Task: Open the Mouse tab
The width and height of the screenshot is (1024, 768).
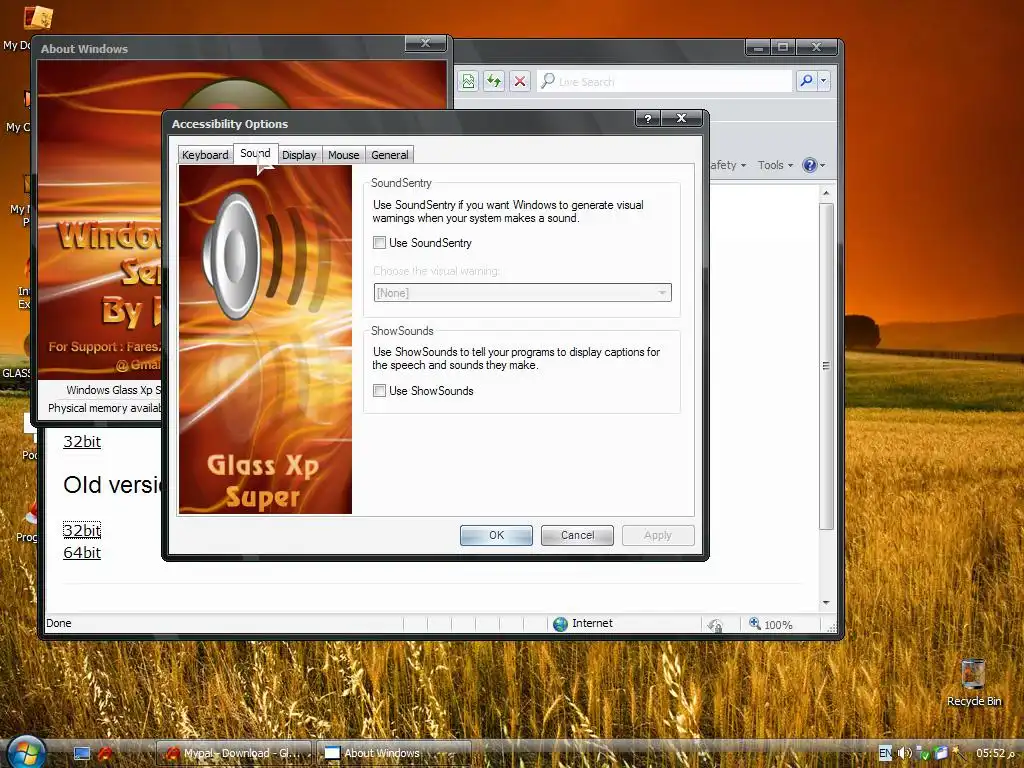Action: tap(344, 155)
